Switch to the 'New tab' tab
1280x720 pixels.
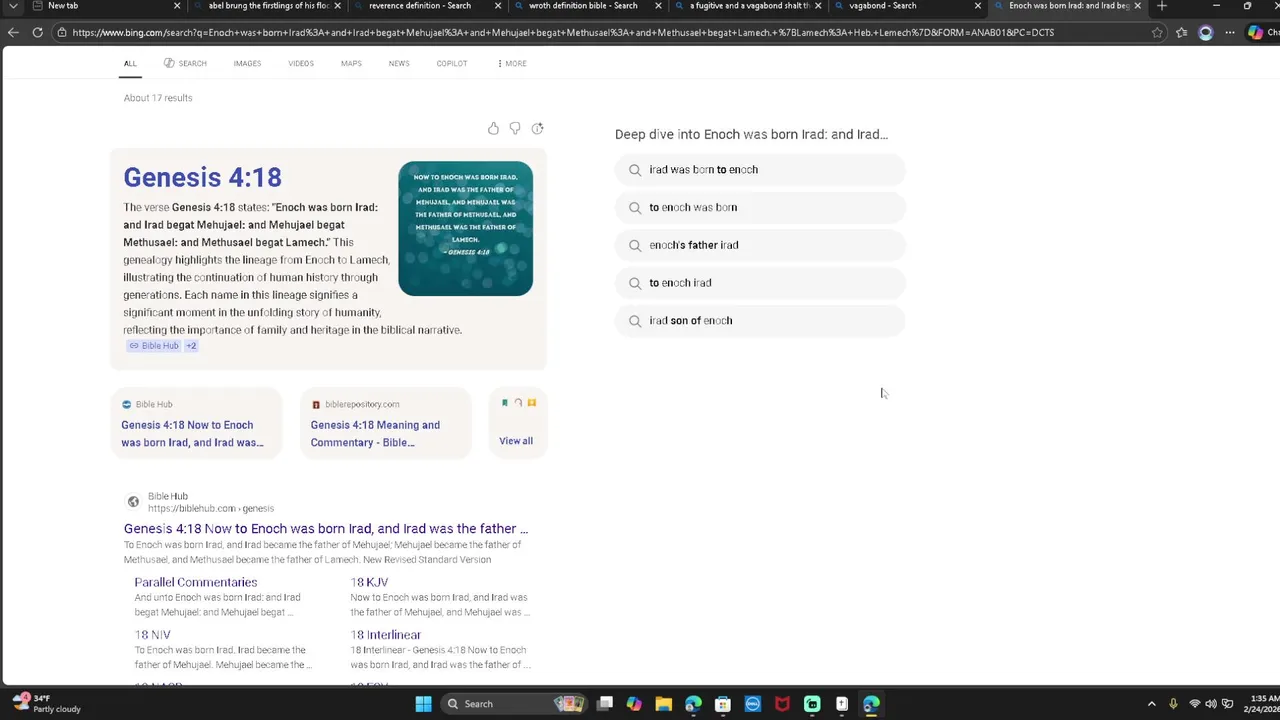tap(63, 6)
